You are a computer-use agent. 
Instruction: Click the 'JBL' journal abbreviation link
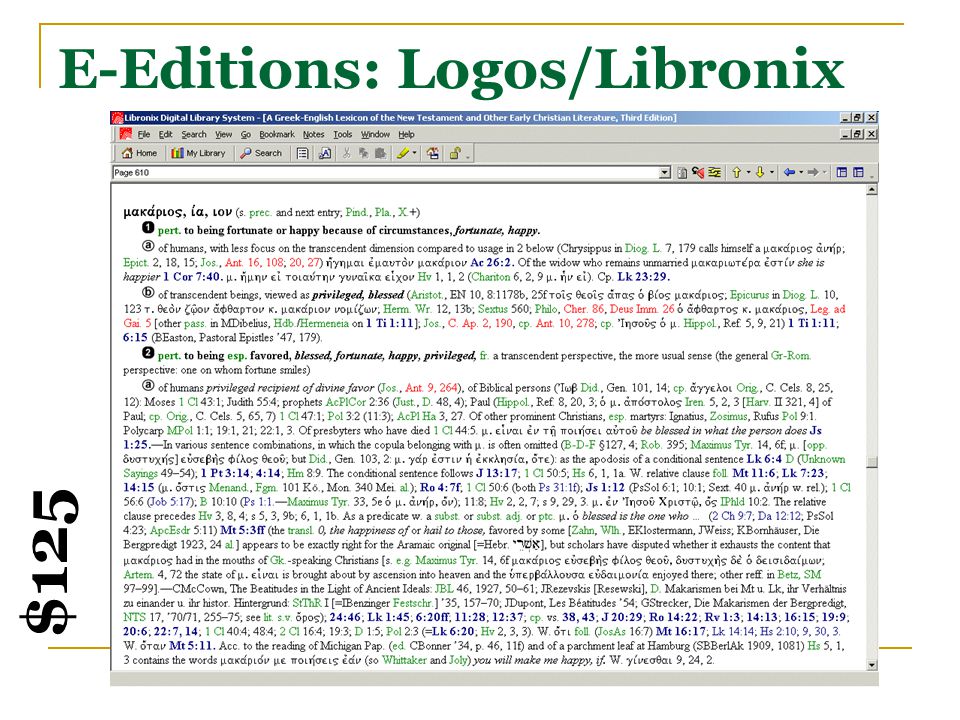[x=444, y=588]
